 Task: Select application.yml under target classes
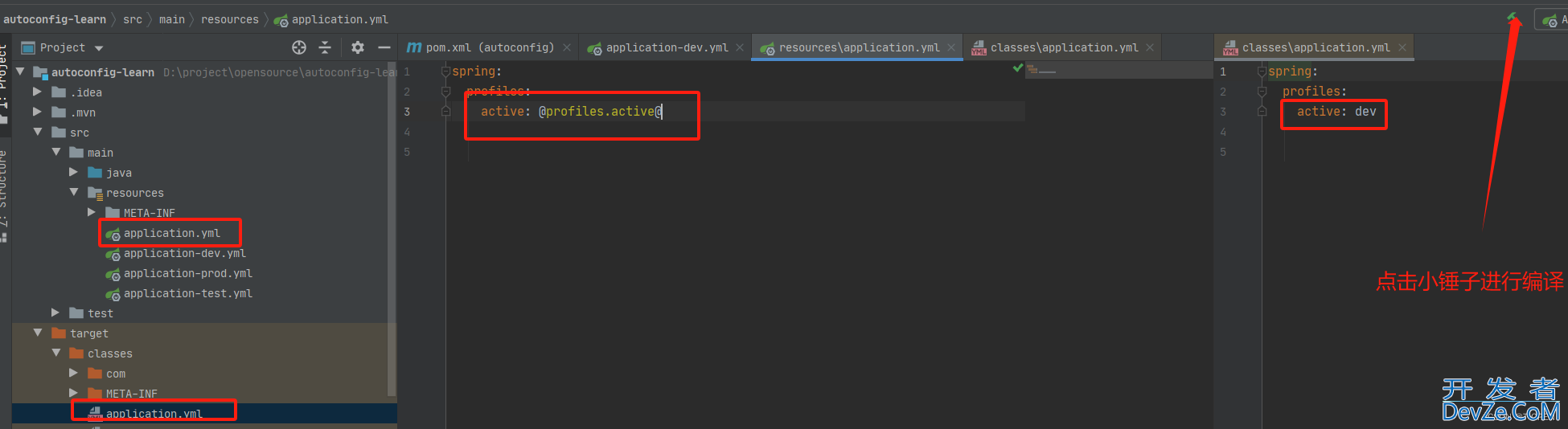[x=154, y=414]
